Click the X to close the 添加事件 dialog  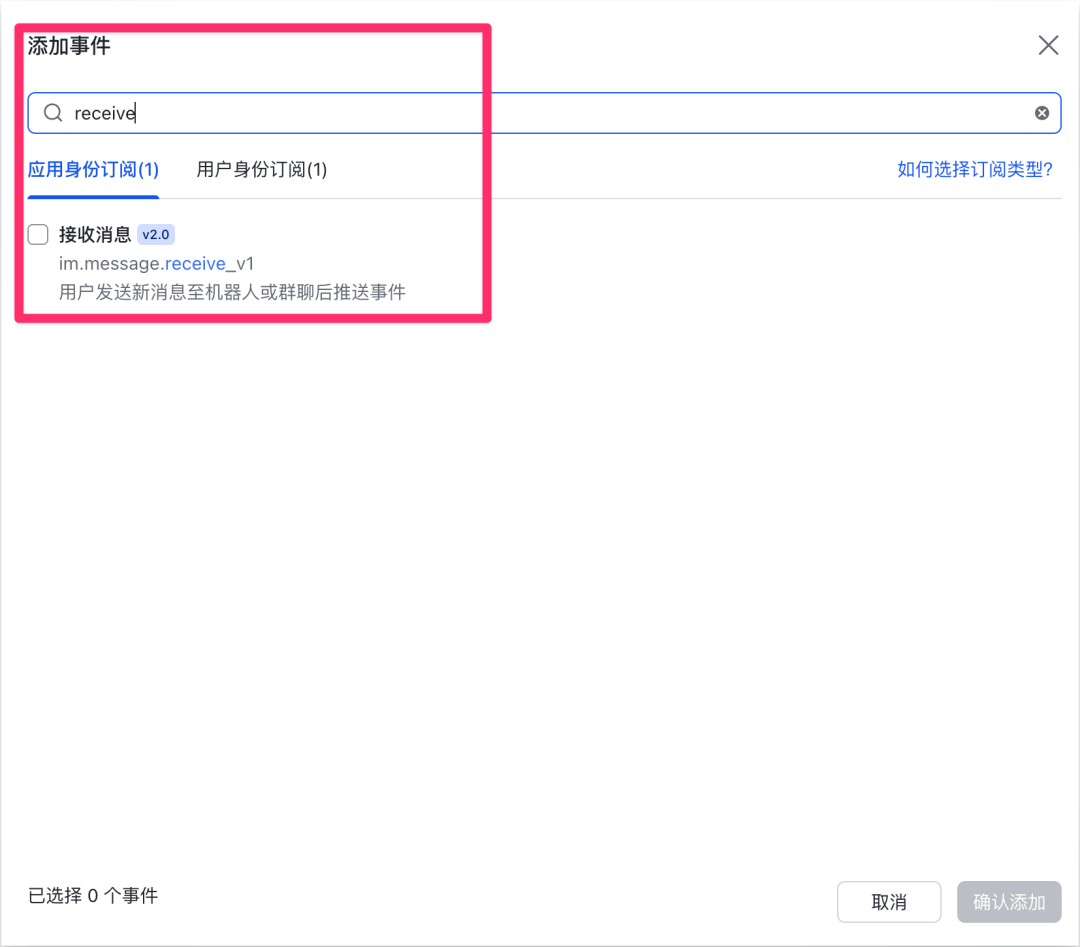1047,44
